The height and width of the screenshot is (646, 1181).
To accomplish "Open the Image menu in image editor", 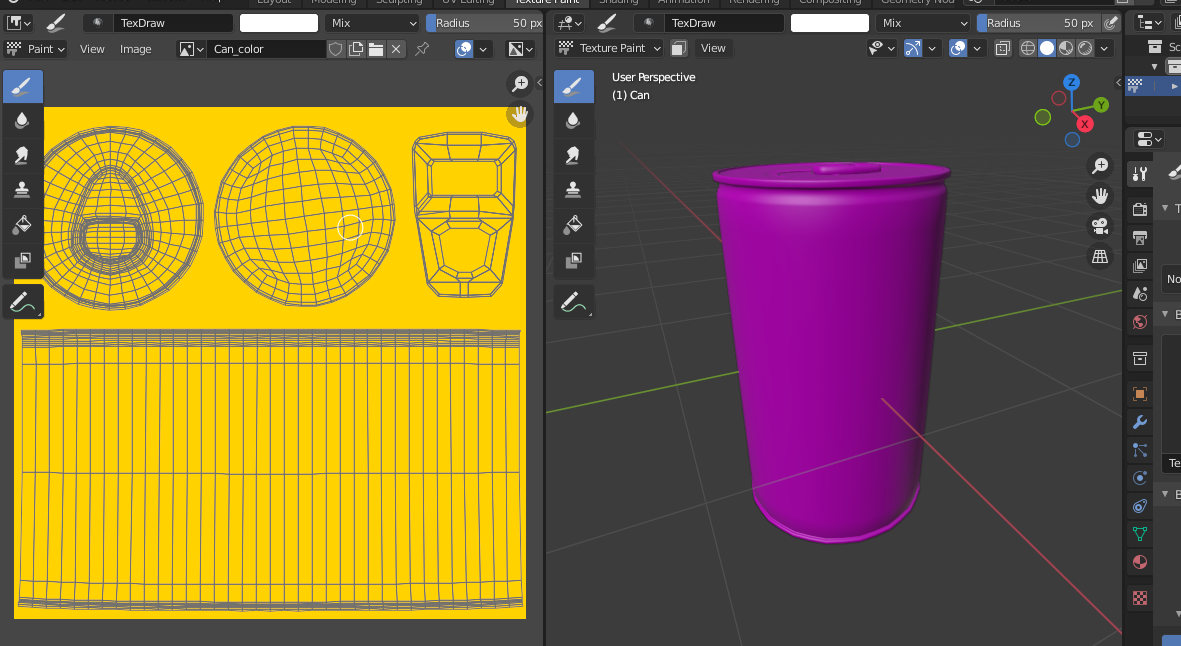I will [136, 49].
